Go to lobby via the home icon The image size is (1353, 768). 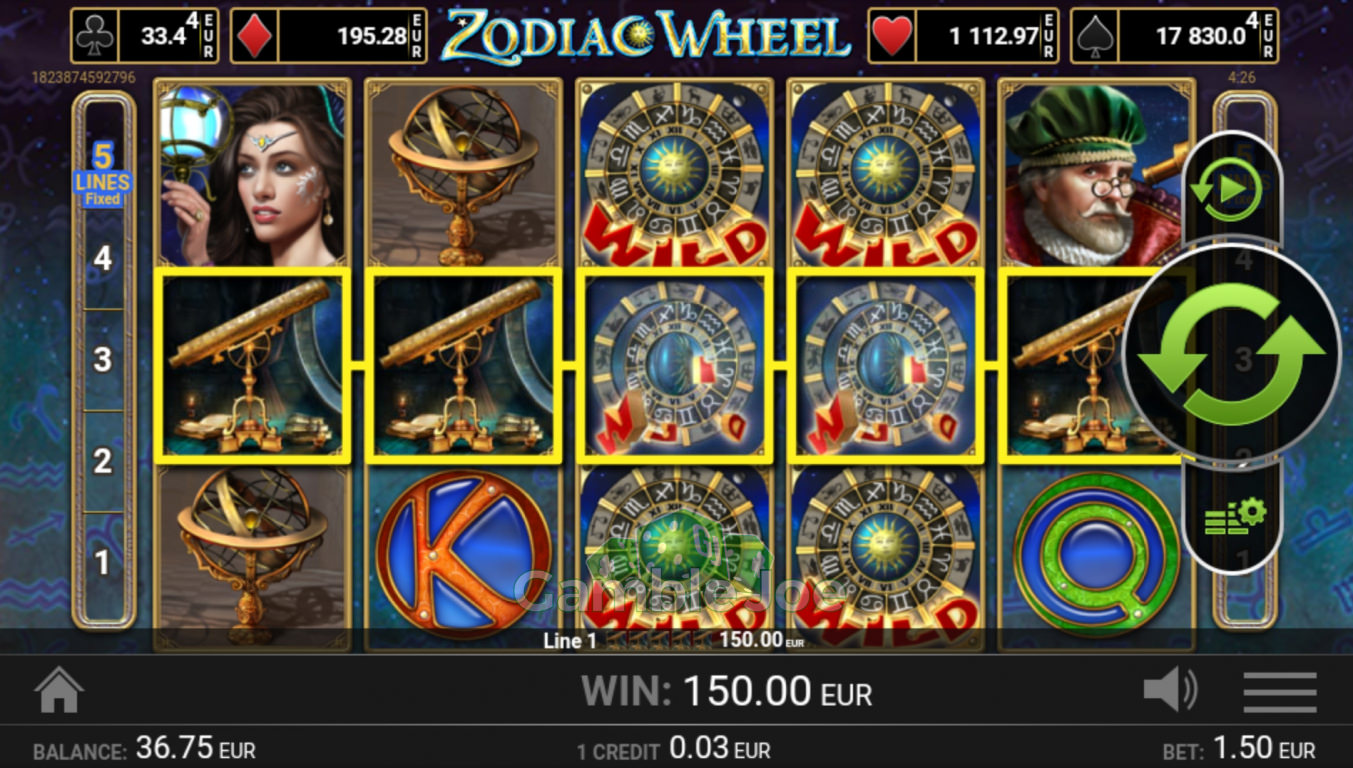(59, 690)
